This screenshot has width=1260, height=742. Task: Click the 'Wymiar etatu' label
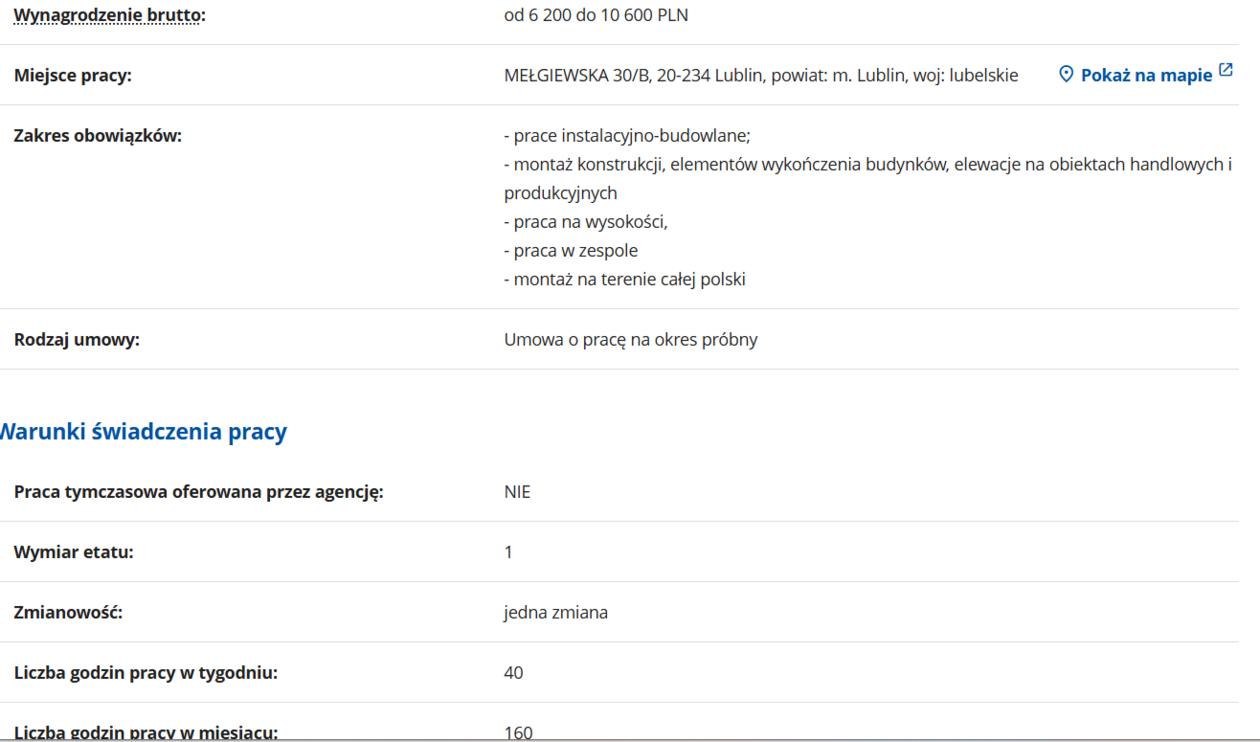pyautogui.click(x=74, y=552)
